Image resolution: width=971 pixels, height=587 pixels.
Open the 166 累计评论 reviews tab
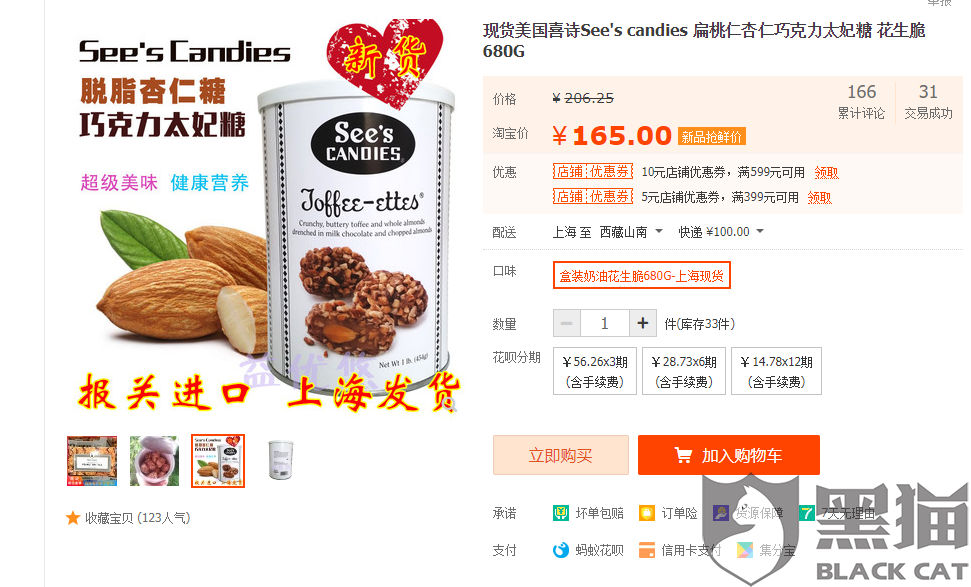(861, 102)
